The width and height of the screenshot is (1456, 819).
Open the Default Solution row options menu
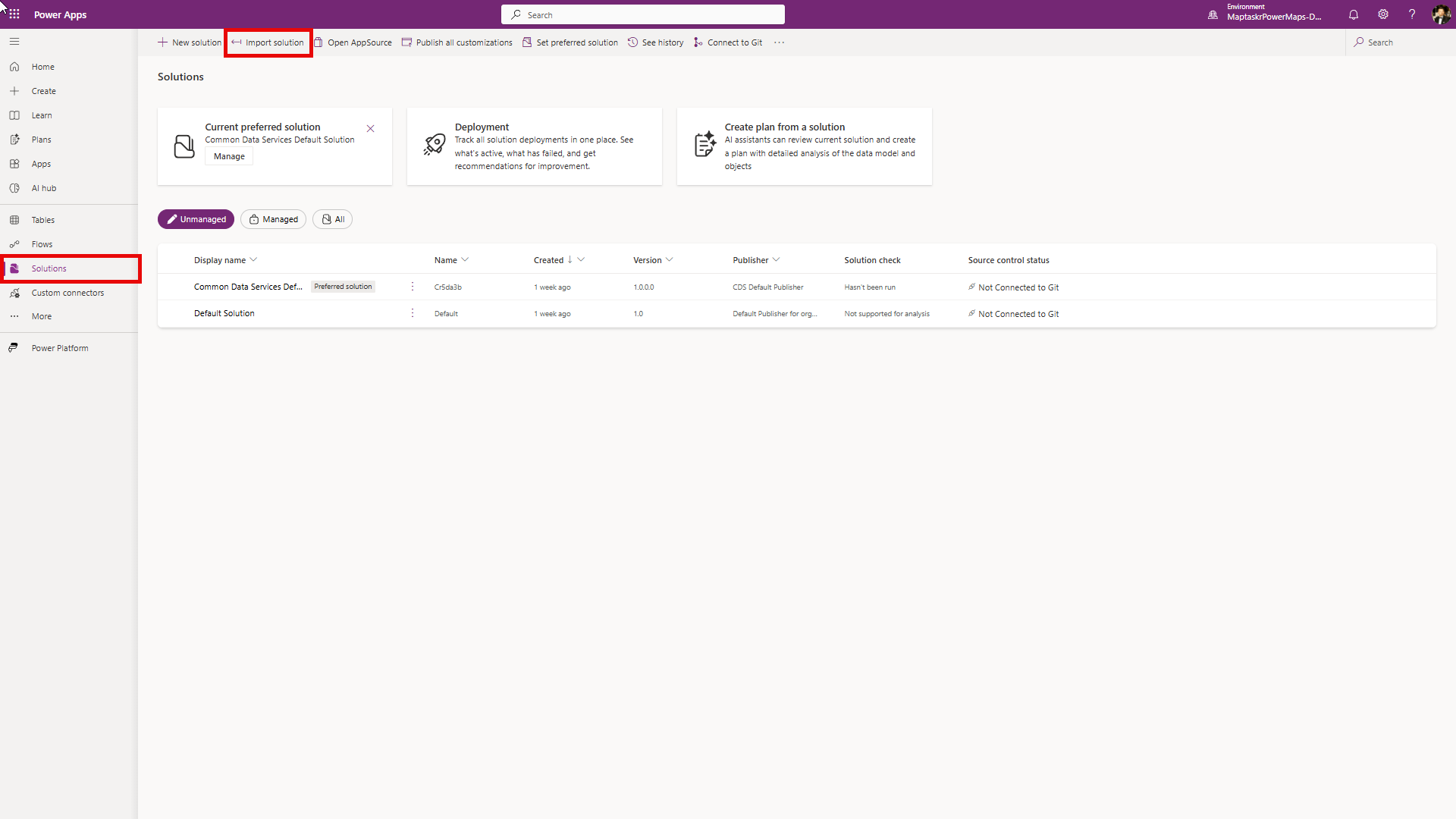412,312
